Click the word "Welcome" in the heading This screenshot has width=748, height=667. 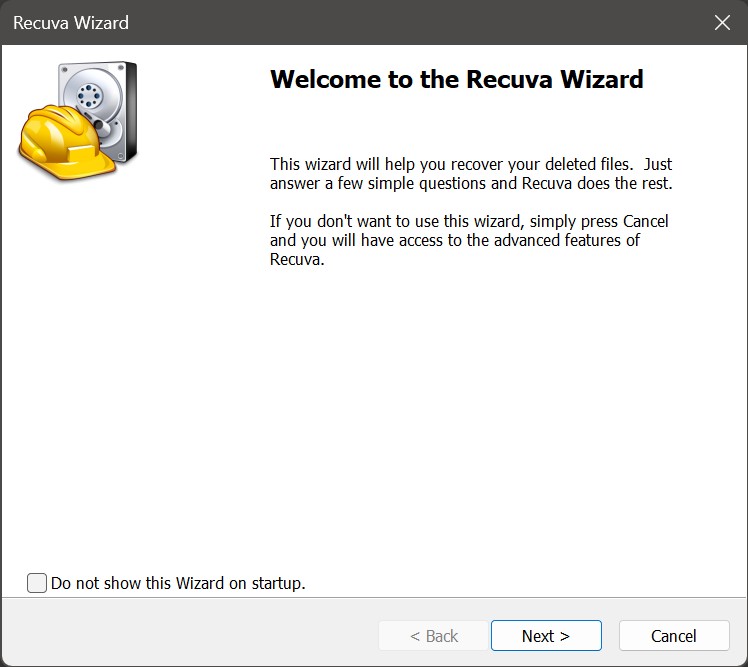coord(327,80)
